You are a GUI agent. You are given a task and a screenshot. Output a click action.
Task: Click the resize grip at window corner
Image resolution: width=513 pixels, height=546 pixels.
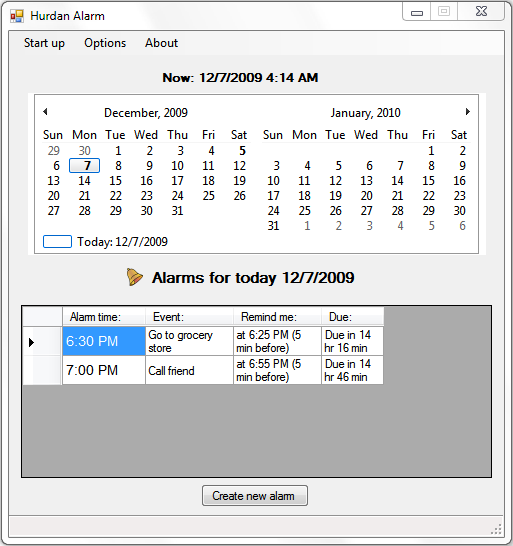tap(496, 529)
